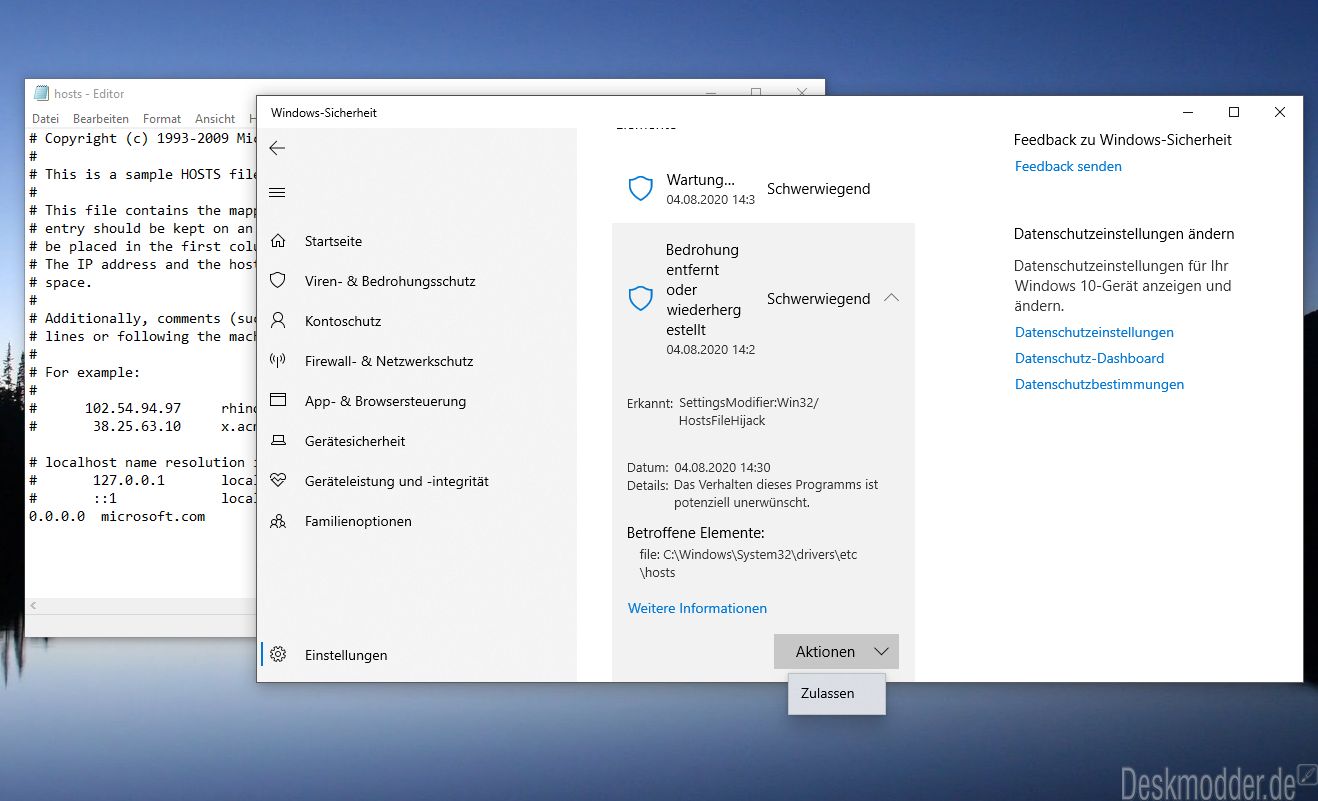Open the Bearbeiten menu in the hosts editor
1318x801 pixels.
[x=101, y=119]
